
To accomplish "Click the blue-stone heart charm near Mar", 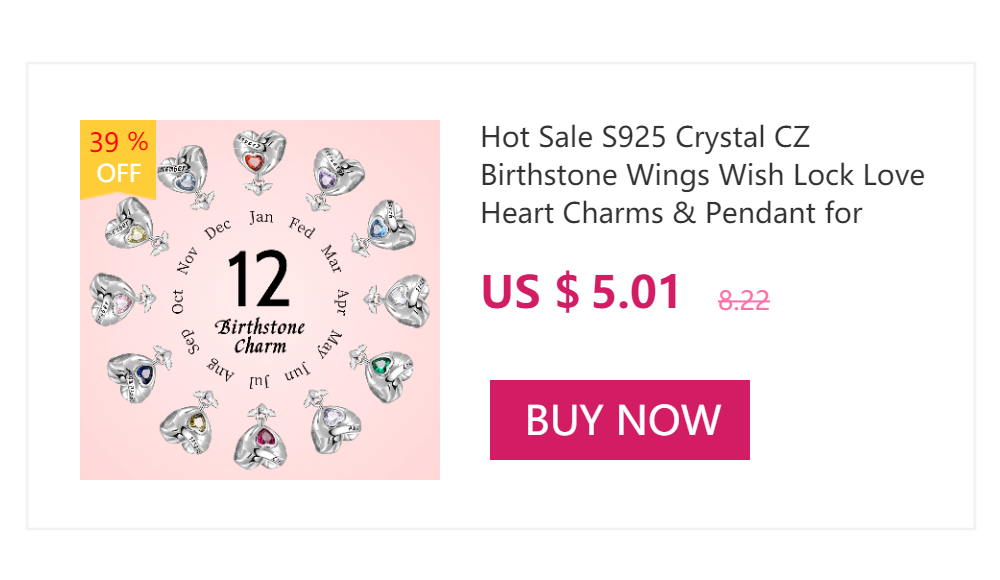I will point(386,225).
